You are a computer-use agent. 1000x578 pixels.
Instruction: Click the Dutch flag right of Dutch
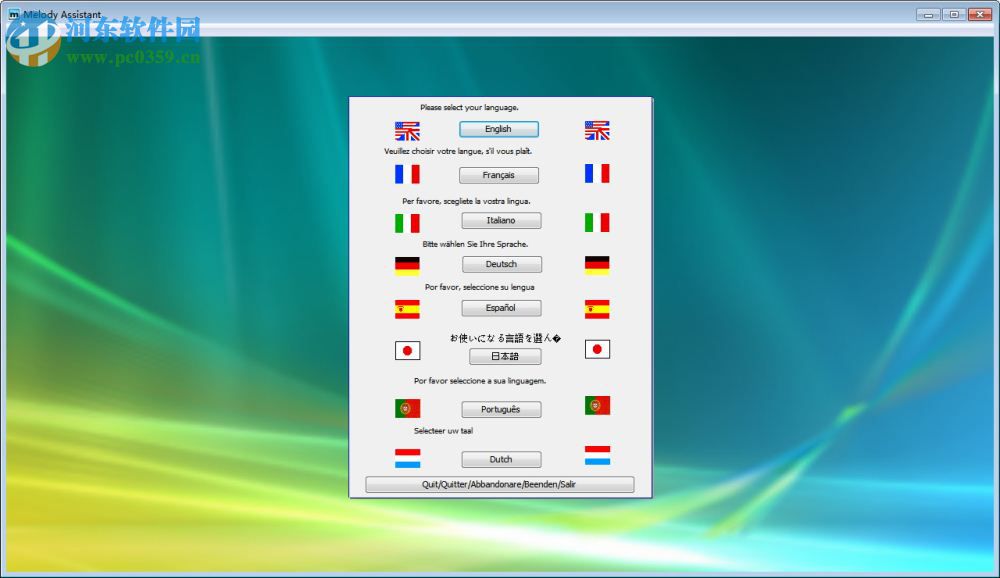(x=597, y=456)
